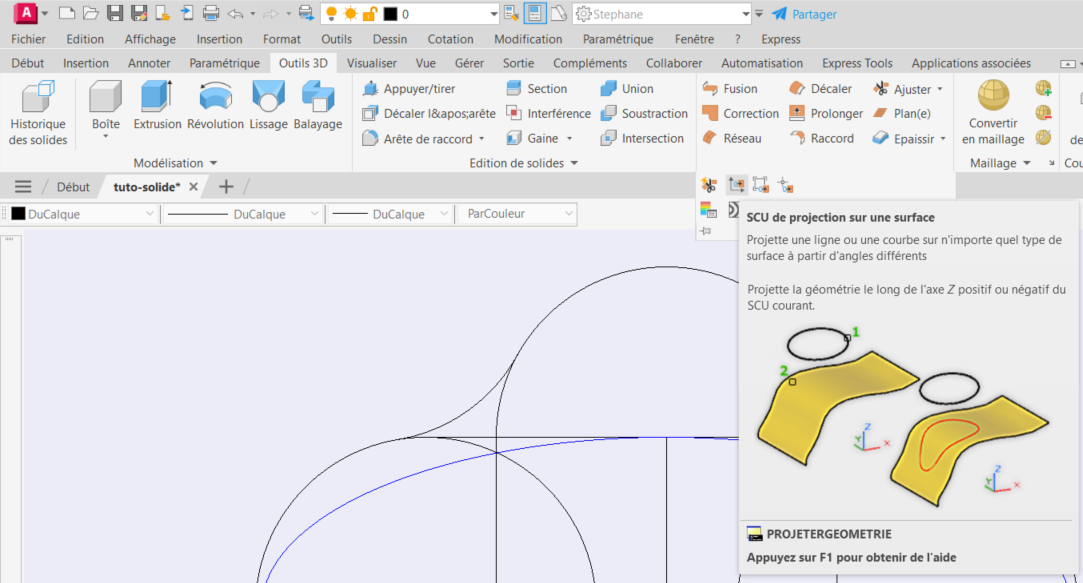Expand the Stephane workspace dropdown
This screenshot has width=1083, height=583.
[745, 14]
